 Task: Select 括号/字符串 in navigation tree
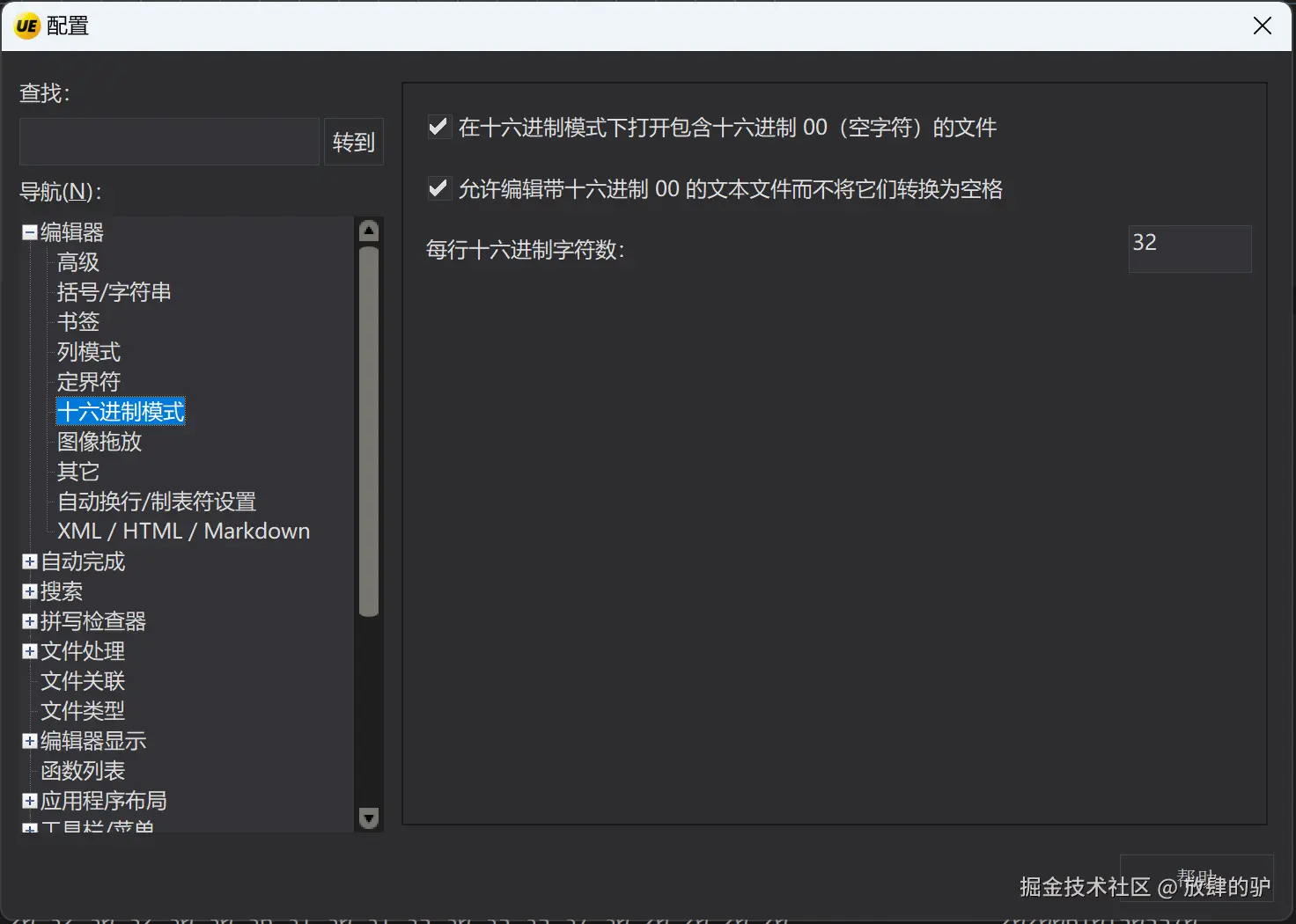114,292
